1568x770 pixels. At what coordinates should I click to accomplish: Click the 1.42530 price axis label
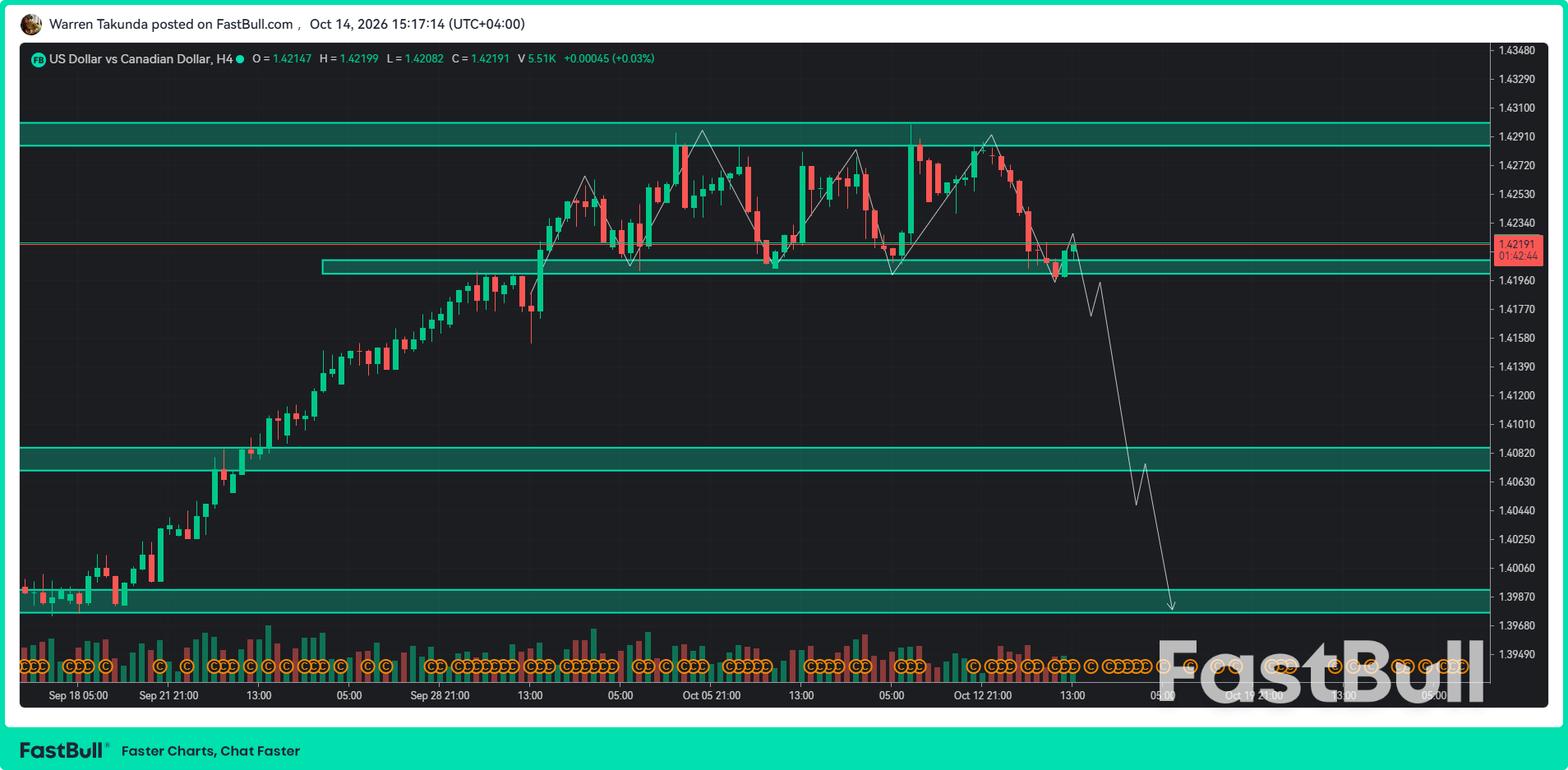pyautogui.click(x=1517, y=194)
